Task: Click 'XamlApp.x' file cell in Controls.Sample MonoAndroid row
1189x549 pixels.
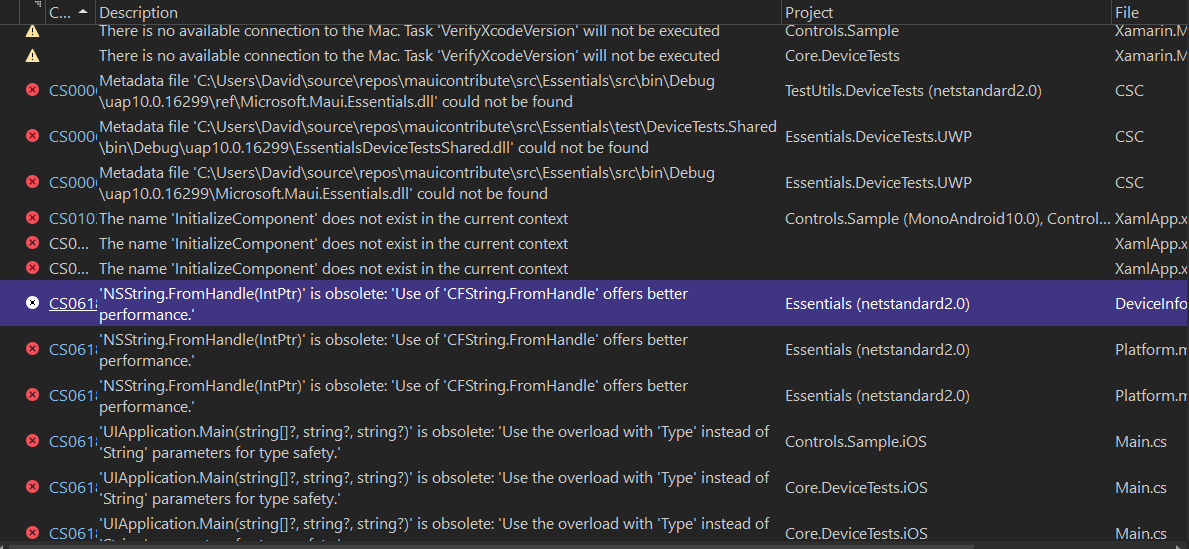Action: click(1151, 219)
